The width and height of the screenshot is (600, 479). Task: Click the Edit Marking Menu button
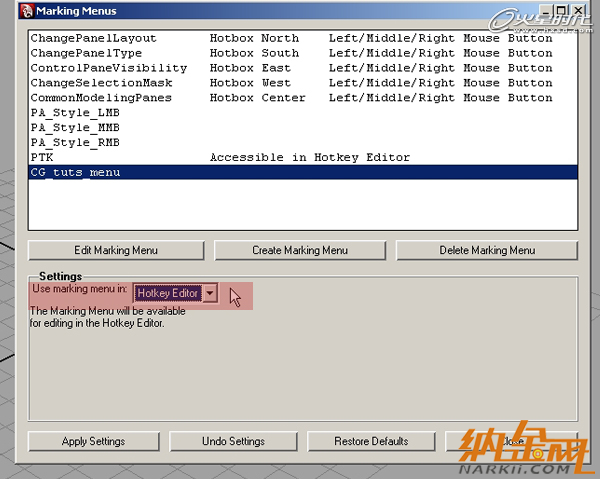click(116, 250)
